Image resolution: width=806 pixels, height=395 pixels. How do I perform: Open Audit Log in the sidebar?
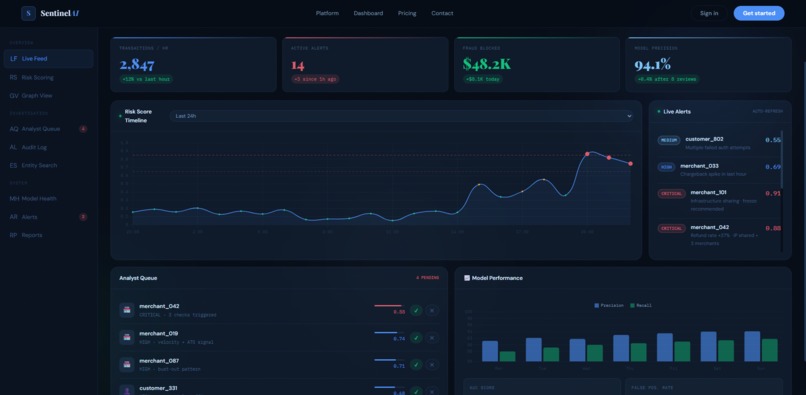point(48,147)
